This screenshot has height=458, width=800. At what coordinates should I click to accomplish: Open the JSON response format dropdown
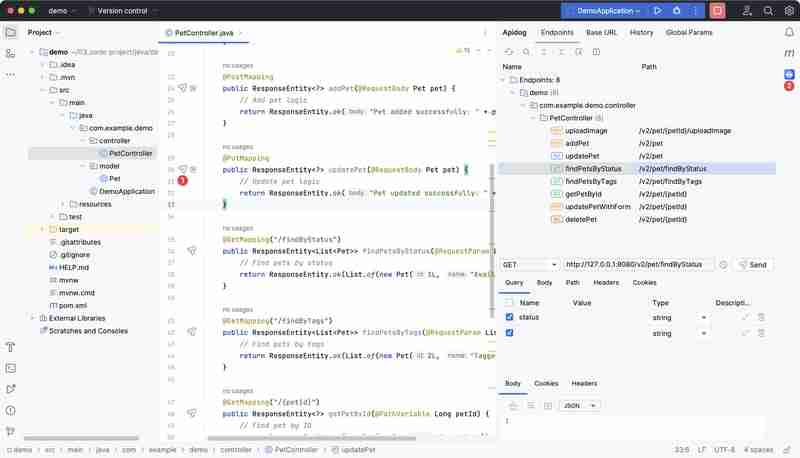(x=579, y=405)
